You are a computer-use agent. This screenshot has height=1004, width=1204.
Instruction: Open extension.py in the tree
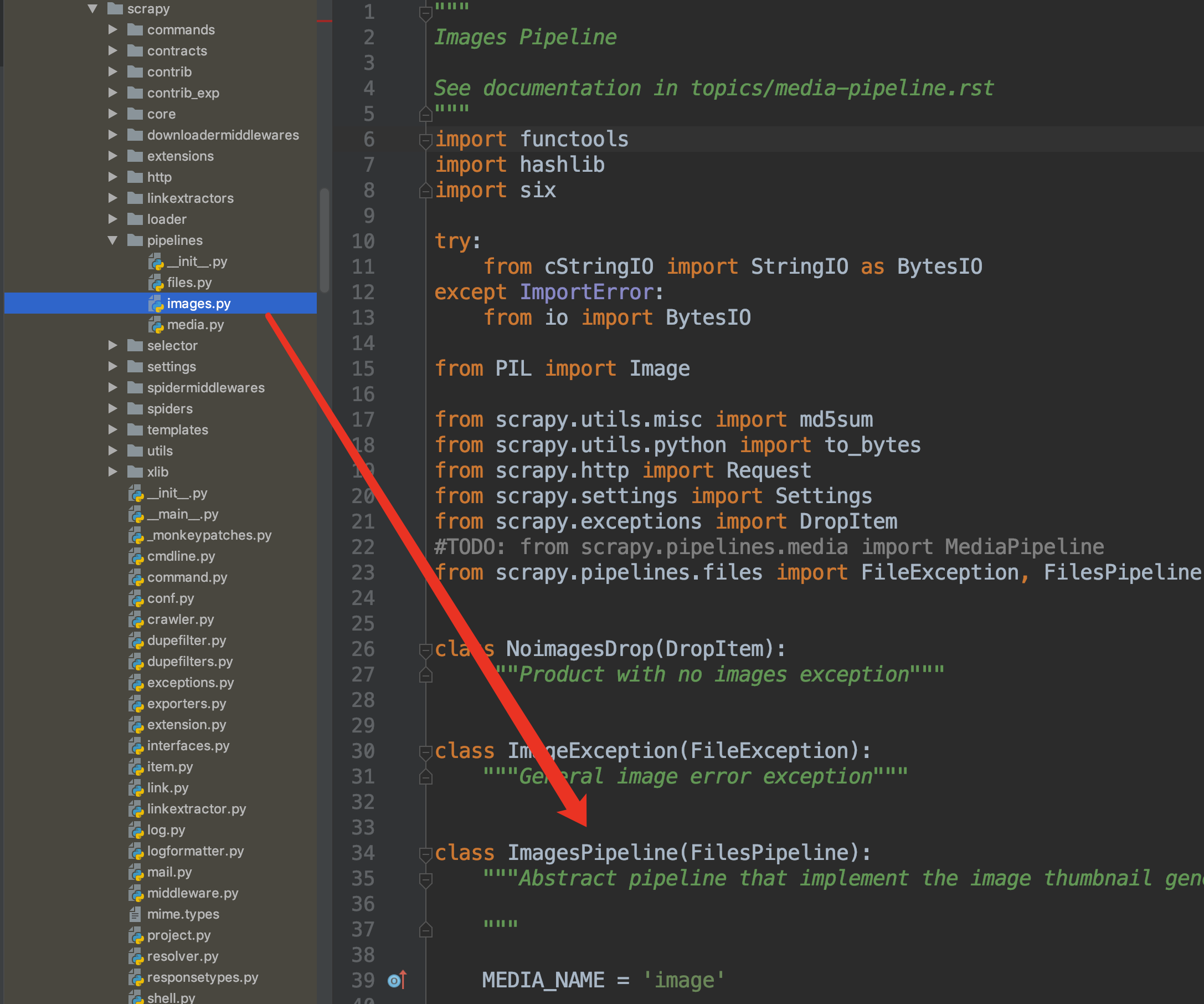pyautogui.click(x=186, y=725)
